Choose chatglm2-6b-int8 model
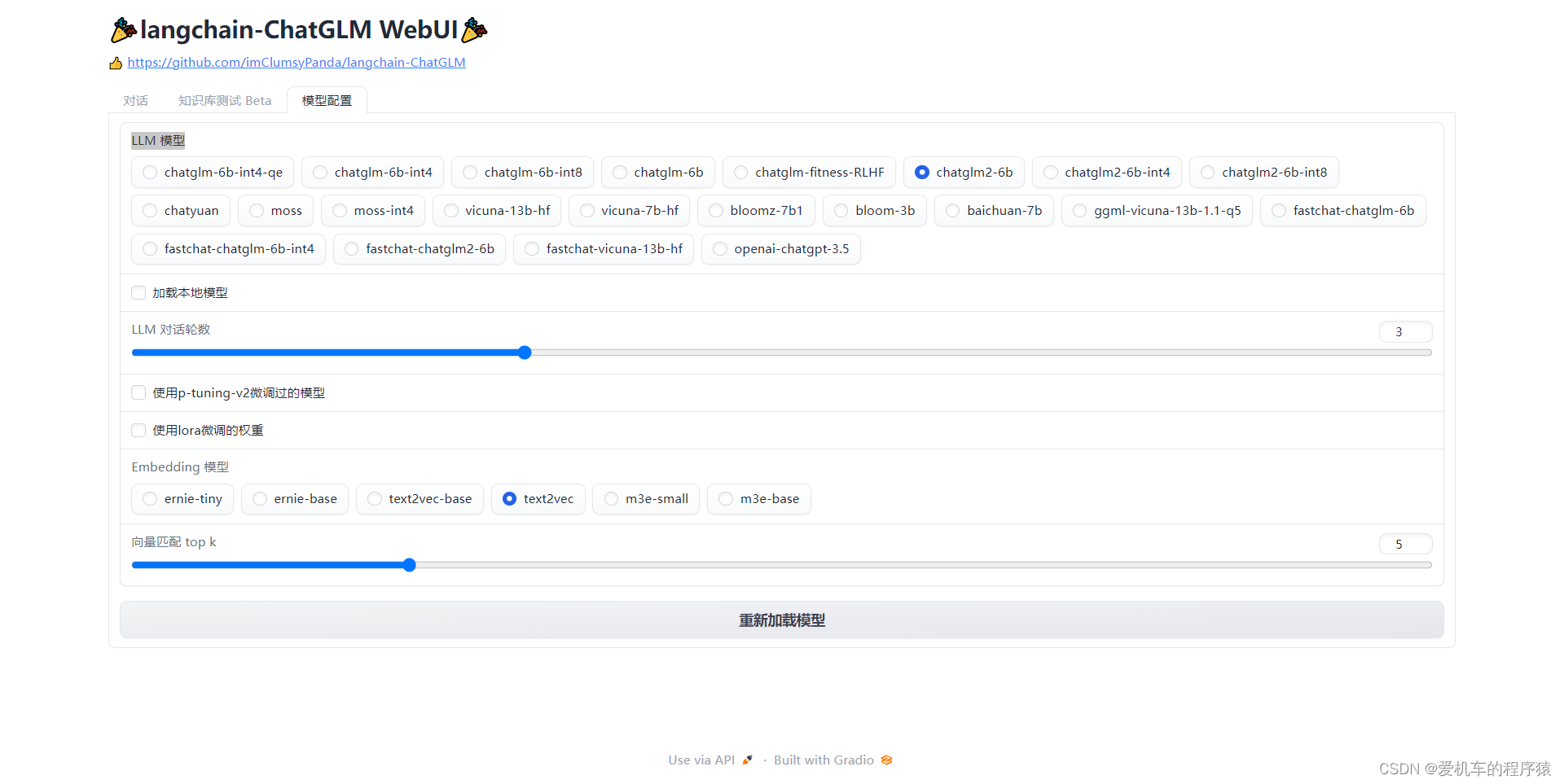 pos(1264,173)
